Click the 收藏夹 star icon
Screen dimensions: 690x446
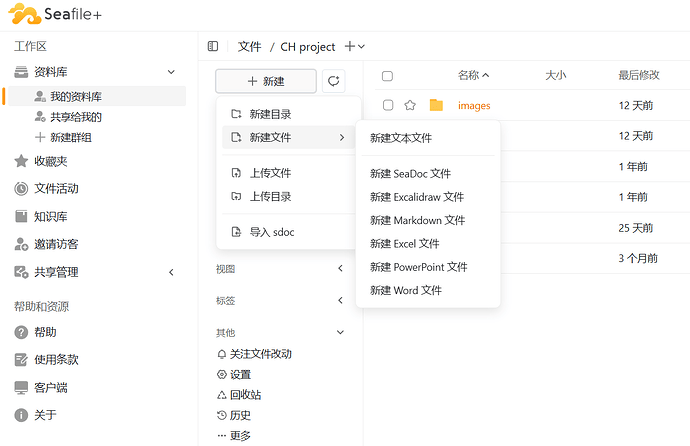pos(21,161)
